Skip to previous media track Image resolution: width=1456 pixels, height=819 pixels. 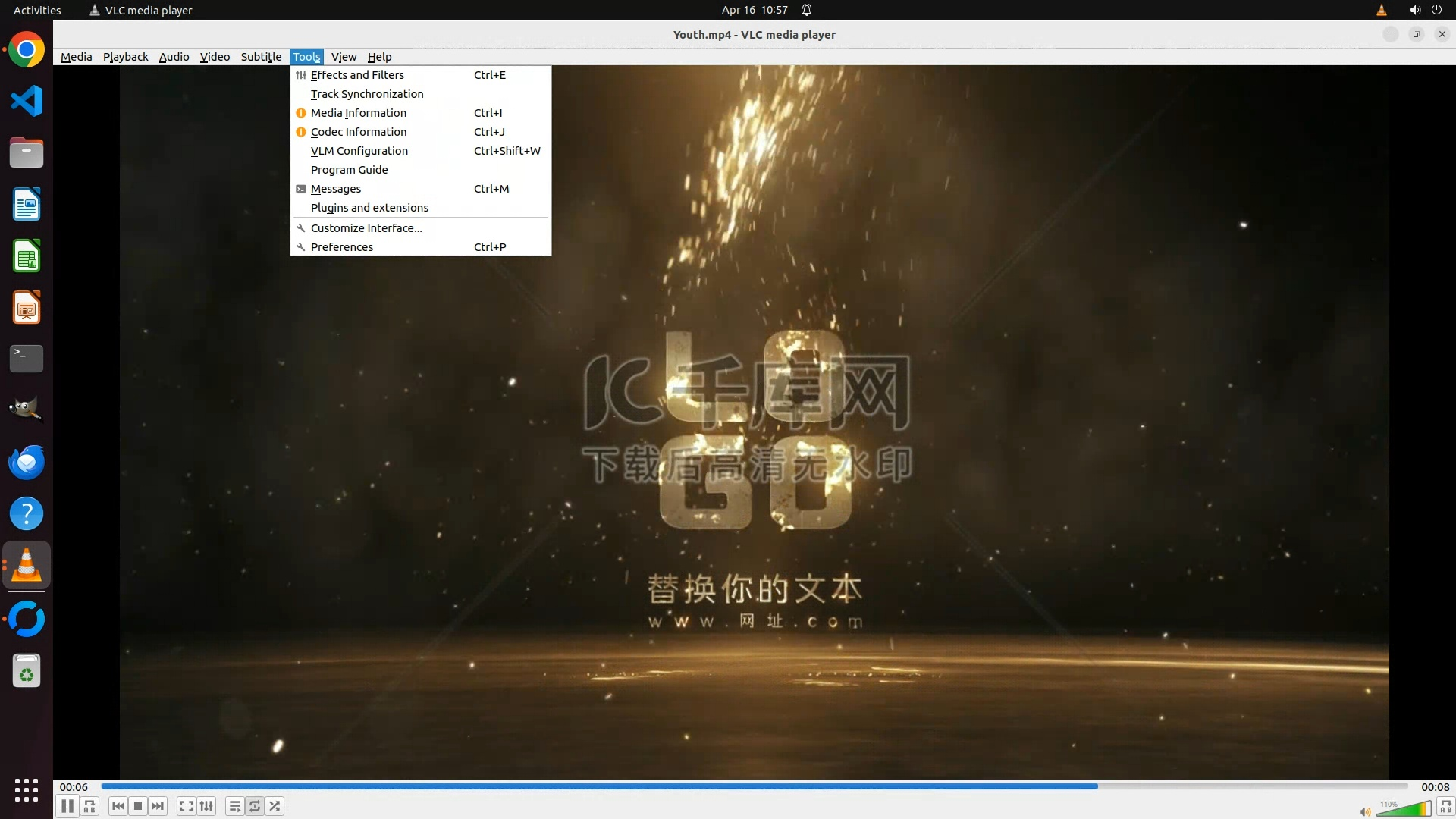[118, 806]
